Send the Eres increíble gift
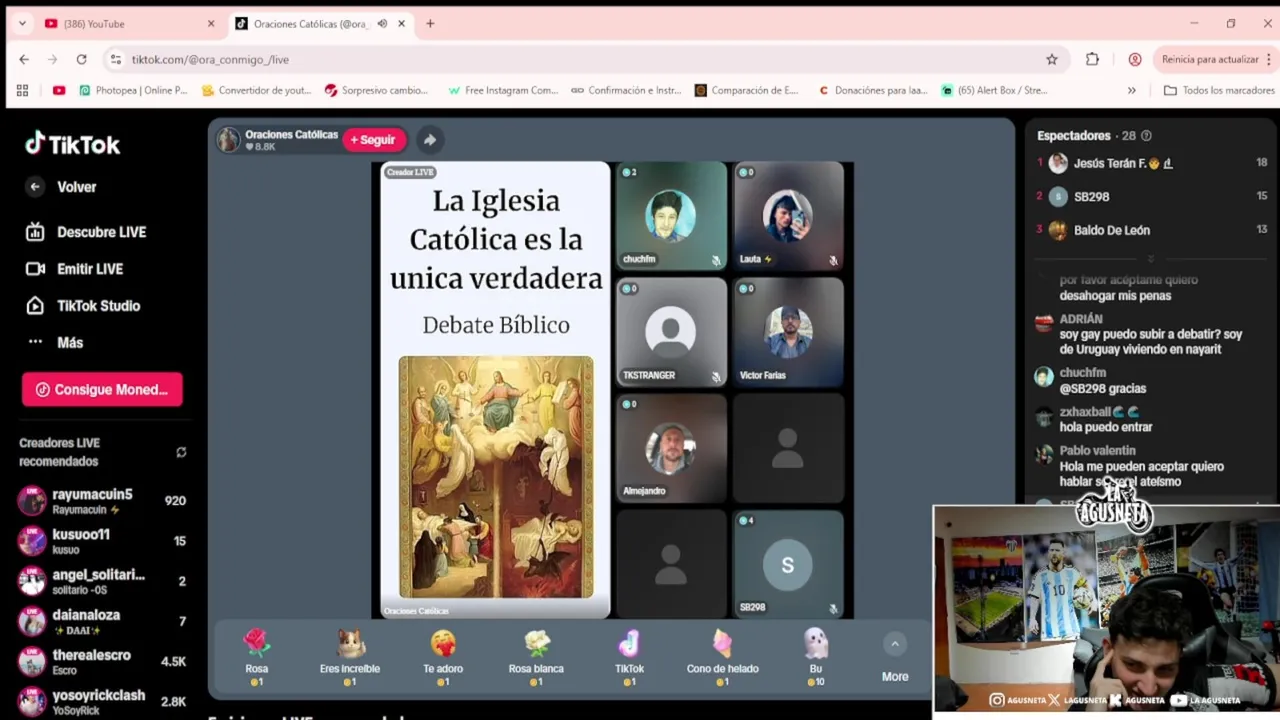The height and width of the screenshot is (720, 1280). (350, 657)
